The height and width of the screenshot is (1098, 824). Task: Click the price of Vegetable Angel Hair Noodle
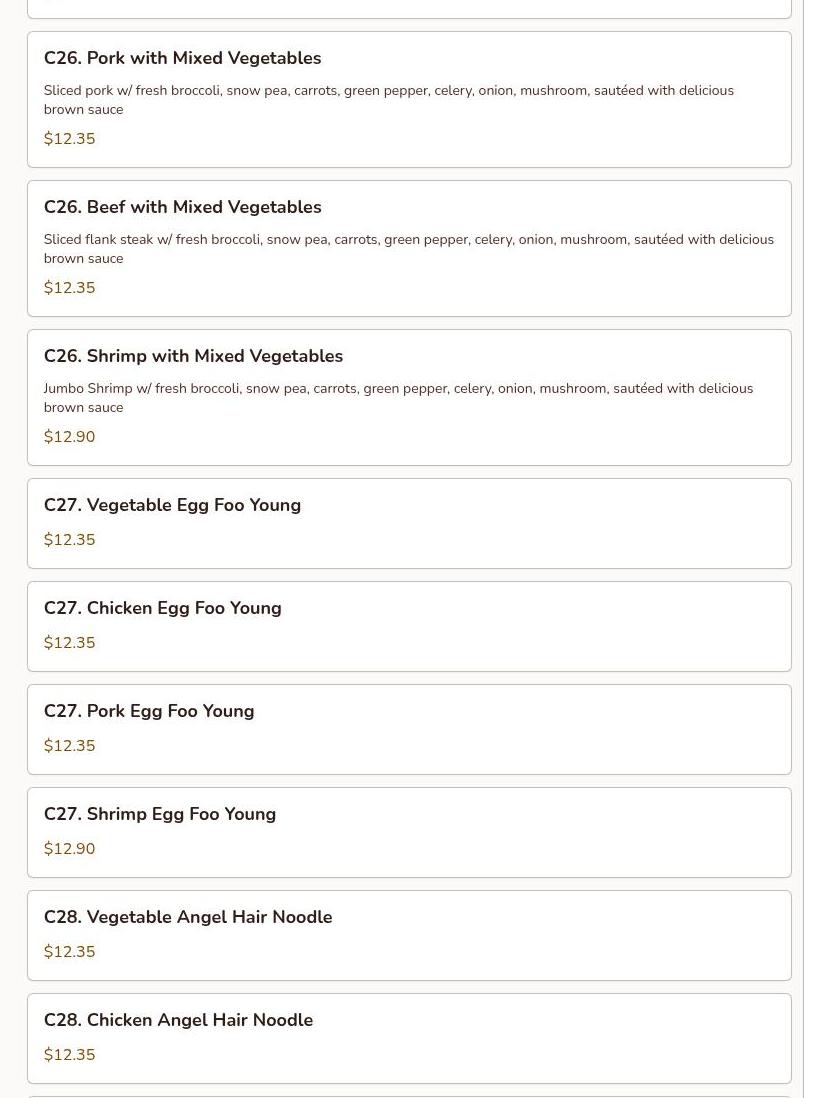coord(70,952)
